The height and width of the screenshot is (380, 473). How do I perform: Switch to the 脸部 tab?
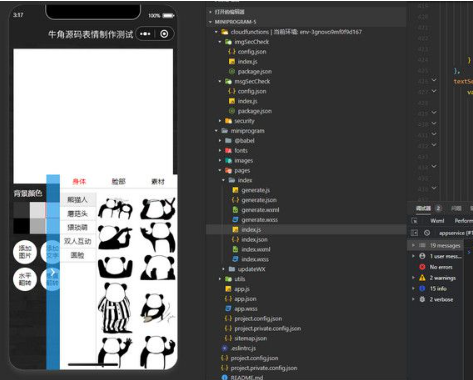tap(118, 182)
